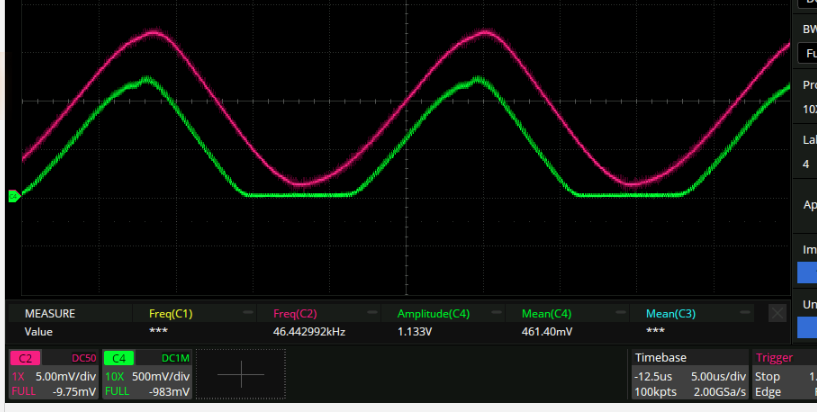The width and height of the screenshot is (817, 412).
Task: Open the Timebase settings box
Action: pyautogui.click(x=689, y=375)
